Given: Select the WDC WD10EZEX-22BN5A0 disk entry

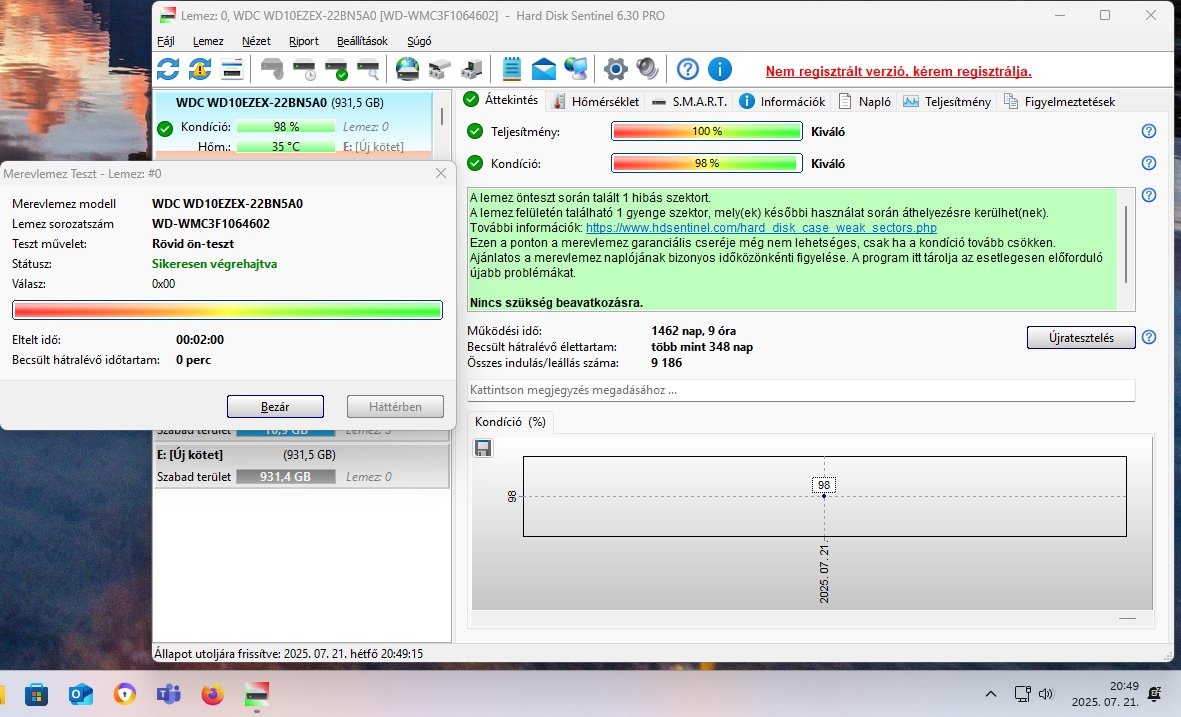Looking at the screenshot, I should click(x=293, y=125).
